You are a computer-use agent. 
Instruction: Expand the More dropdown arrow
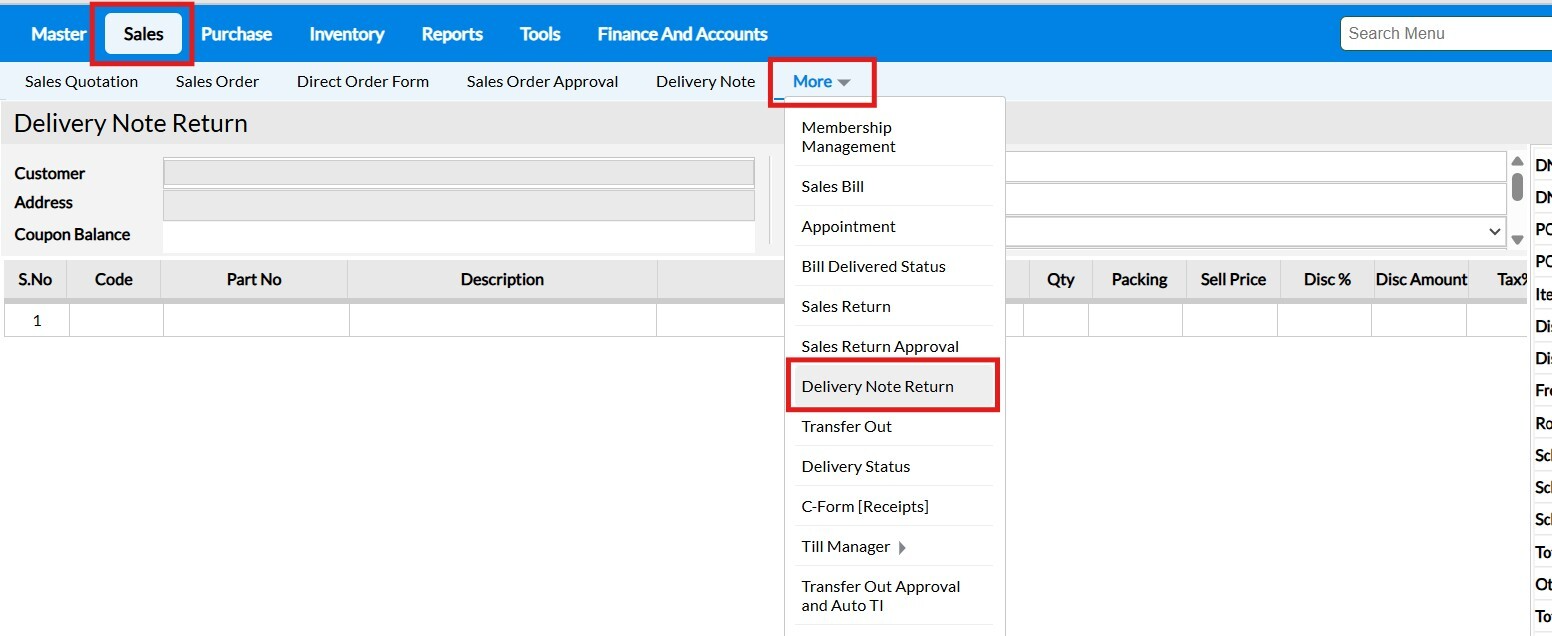point(844,83)
